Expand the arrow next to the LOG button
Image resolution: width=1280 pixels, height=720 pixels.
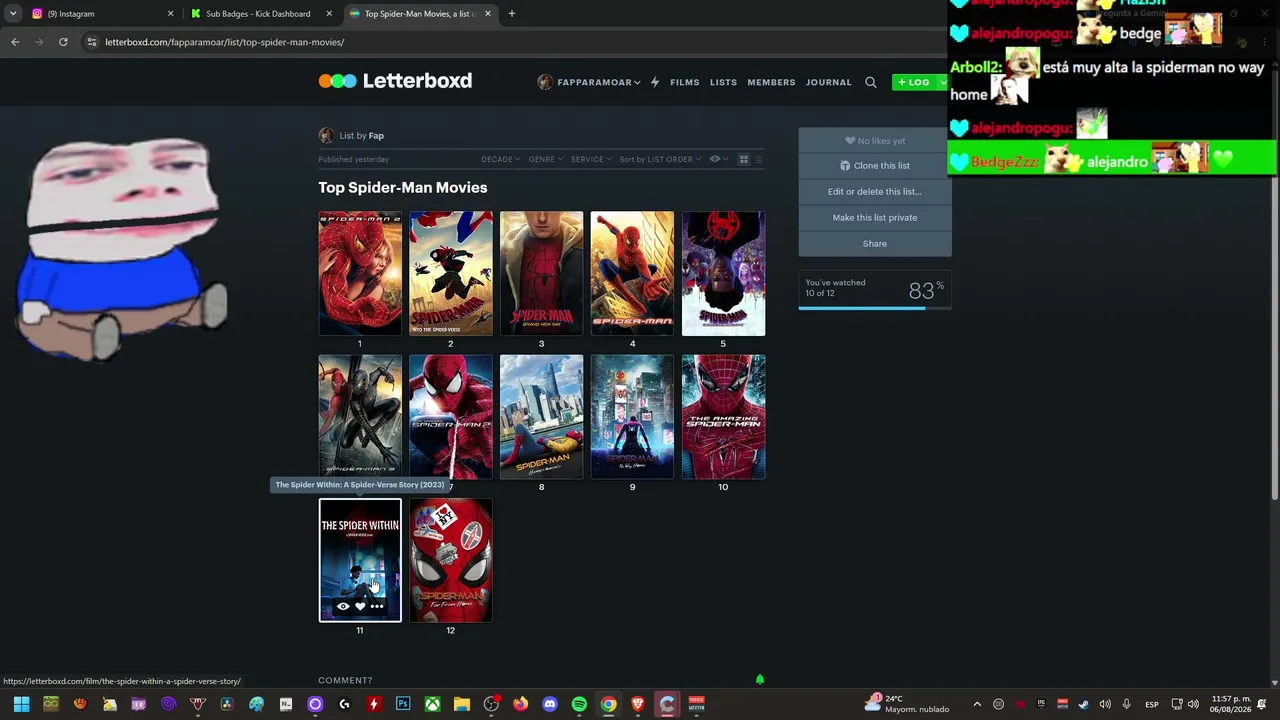942,82
